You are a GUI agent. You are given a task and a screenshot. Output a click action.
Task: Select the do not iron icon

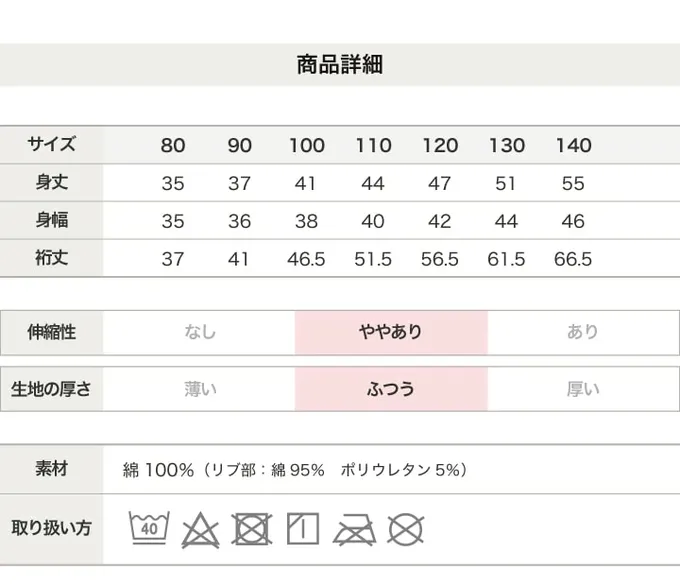coord(354,528)
